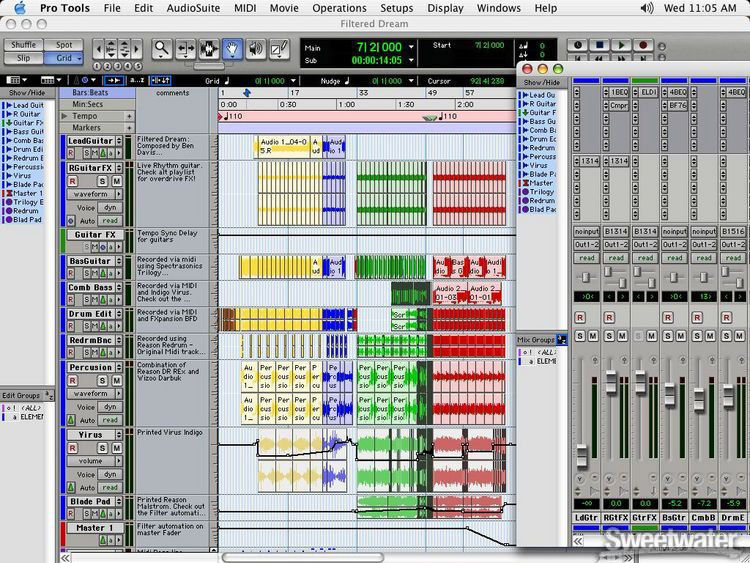
Task: Click the Edit Groups a-z icon
Action: pyautogui.click(x=49, y=395)
